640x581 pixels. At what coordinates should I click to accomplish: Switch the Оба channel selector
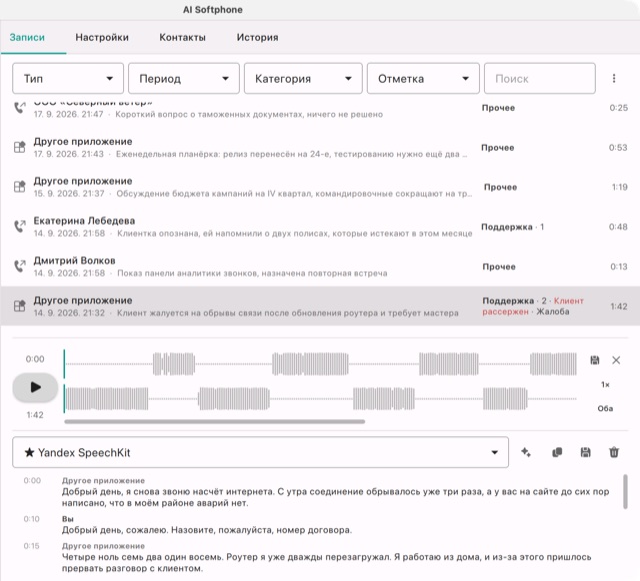point(605,408)
